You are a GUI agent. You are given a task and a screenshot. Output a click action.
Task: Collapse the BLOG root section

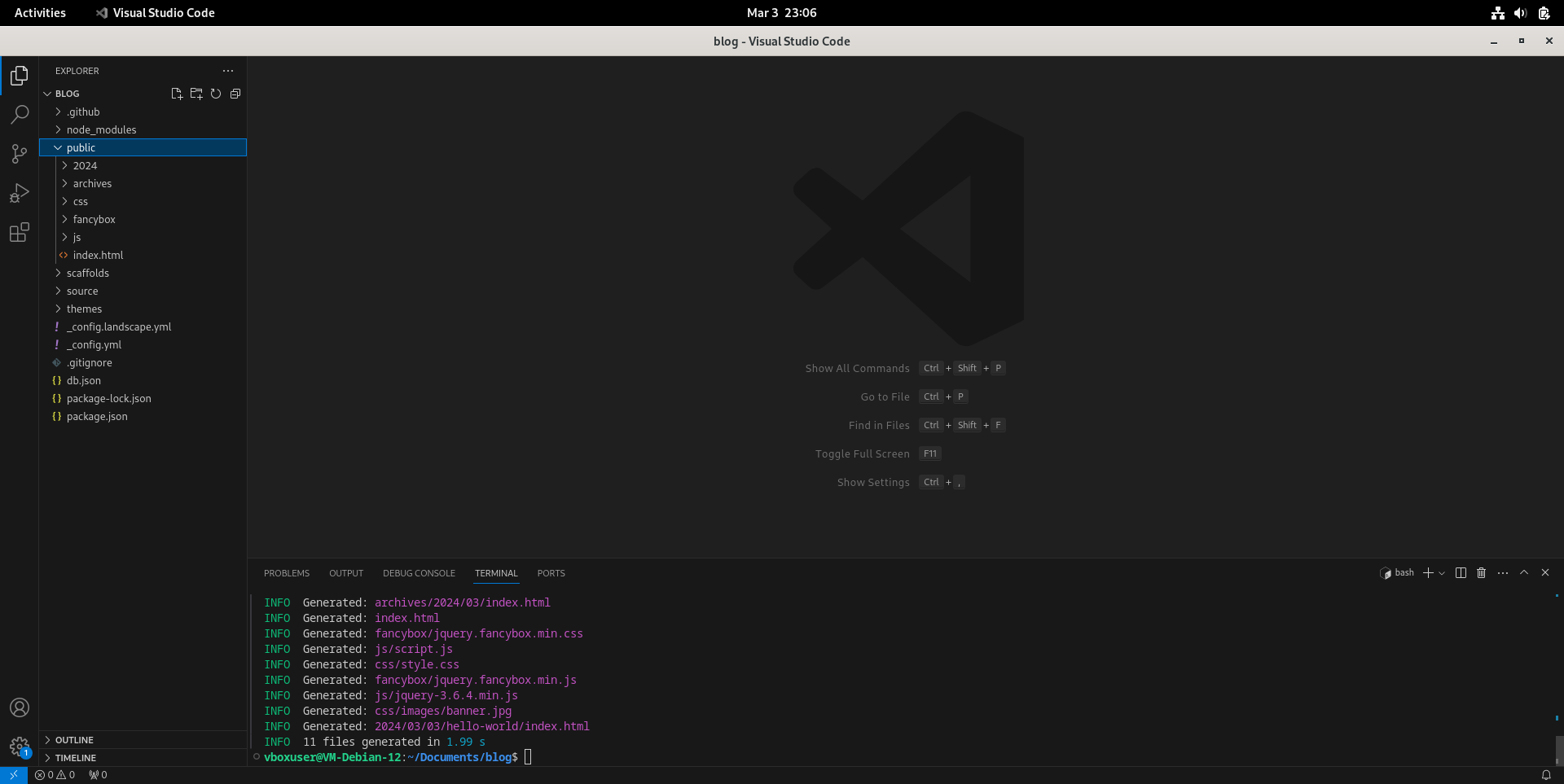click(143, 94)
